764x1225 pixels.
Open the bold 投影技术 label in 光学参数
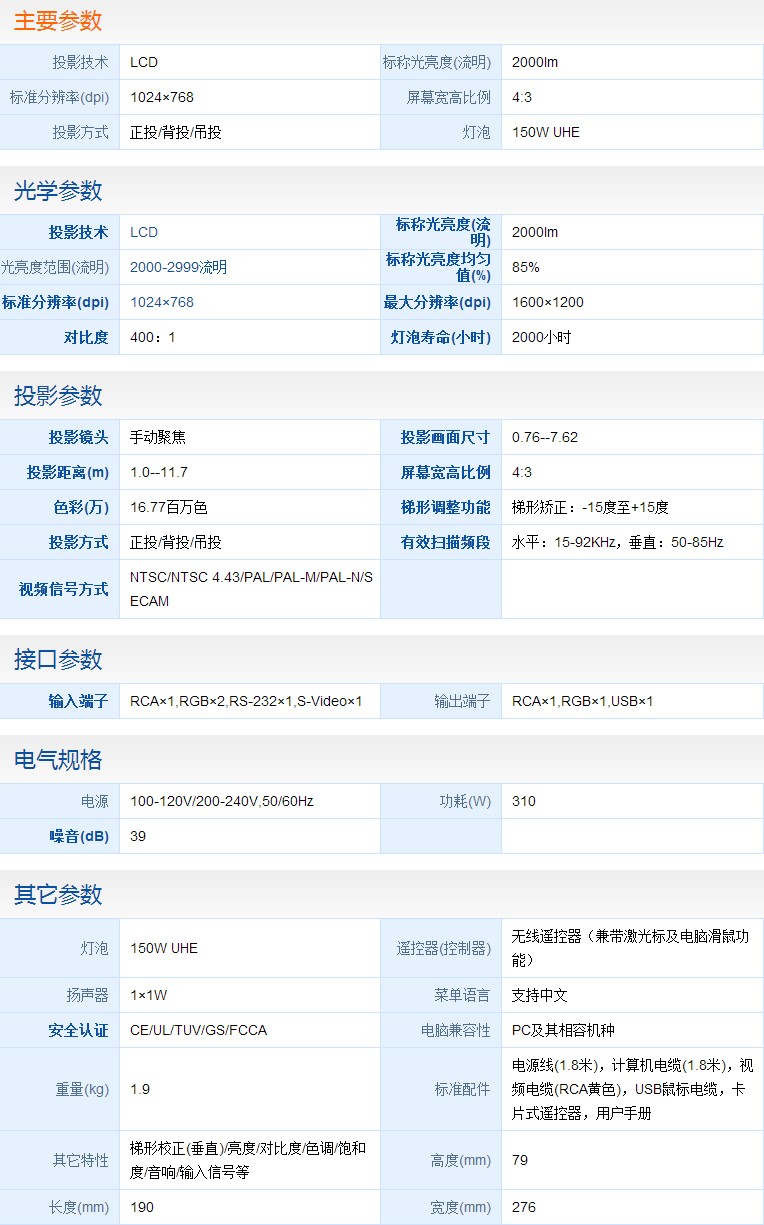(78, 232)
